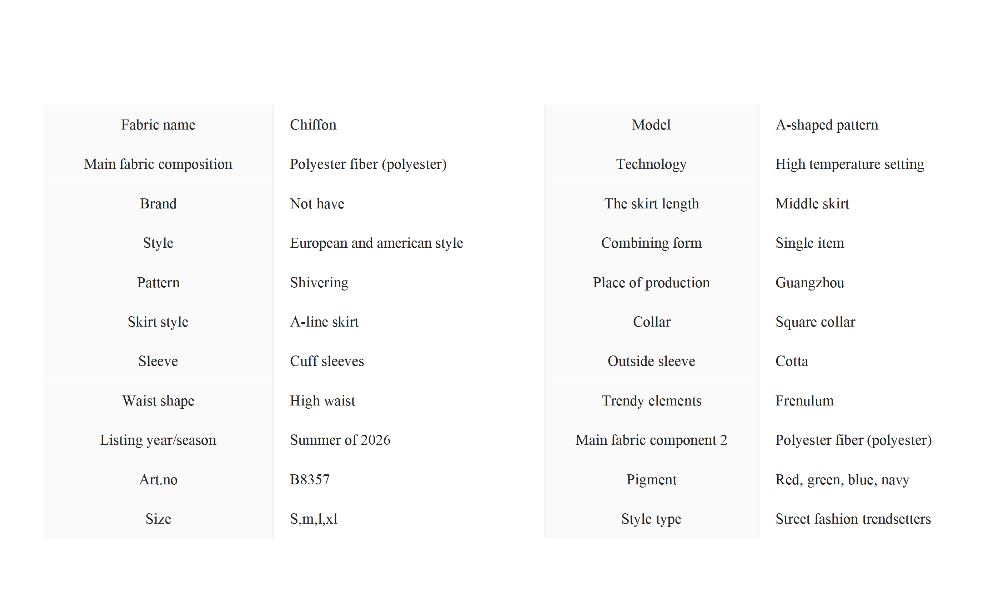Image resolution: width=1007 pixels, height=601 pixels.
Task: Click the 'Frenulum' trendy elements value
Action: (804, 401)
